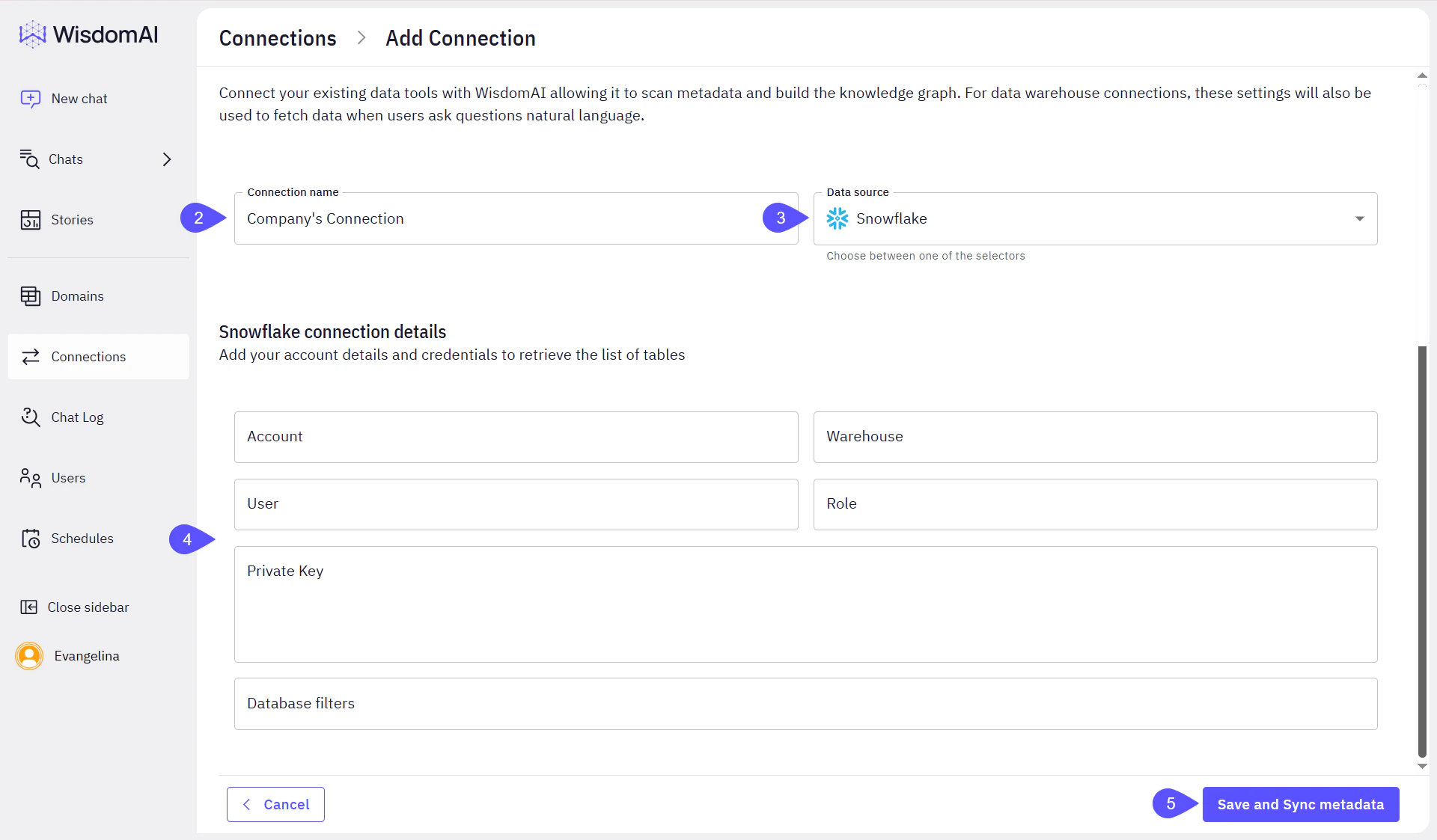Click the Cancel button
This screenshot has width=1437, height=840.
(x=275, y=804)
